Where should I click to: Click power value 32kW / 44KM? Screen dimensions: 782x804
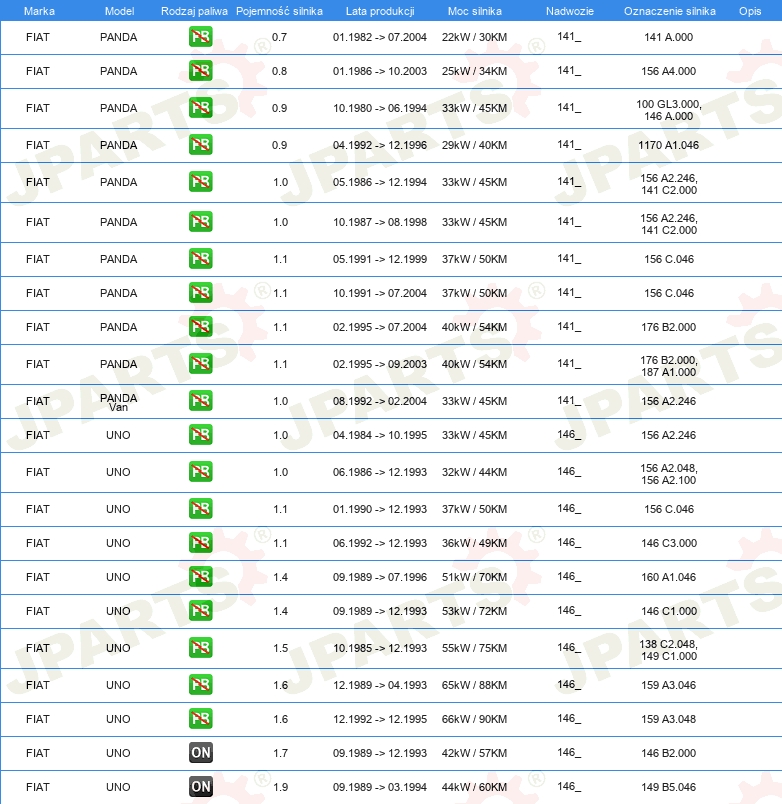pos(474,472)
